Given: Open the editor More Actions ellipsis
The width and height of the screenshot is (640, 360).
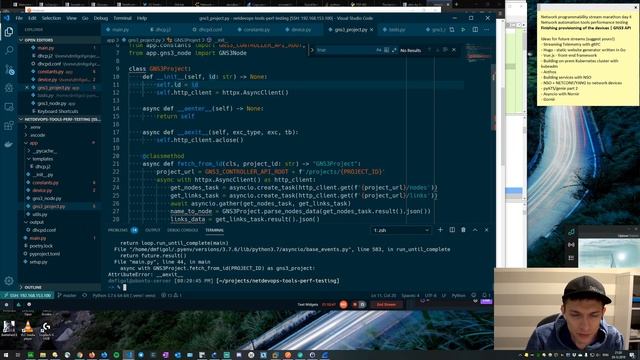Looking at the screenshot, I should [x=487, y=29].
